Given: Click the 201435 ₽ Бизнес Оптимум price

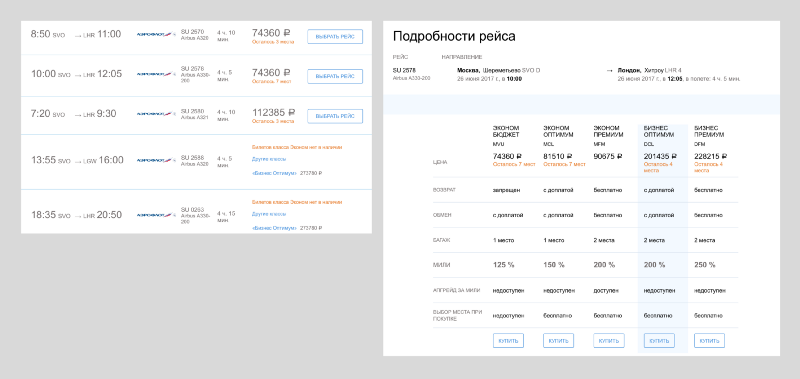Looking at the screenshot, I should (x=660, y=156).
